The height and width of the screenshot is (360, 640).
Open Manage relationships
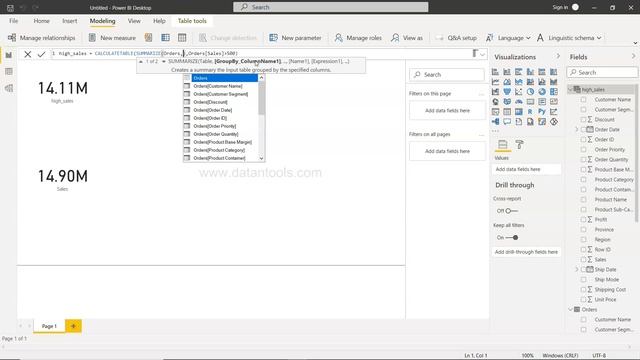click(x=42, y=38)
